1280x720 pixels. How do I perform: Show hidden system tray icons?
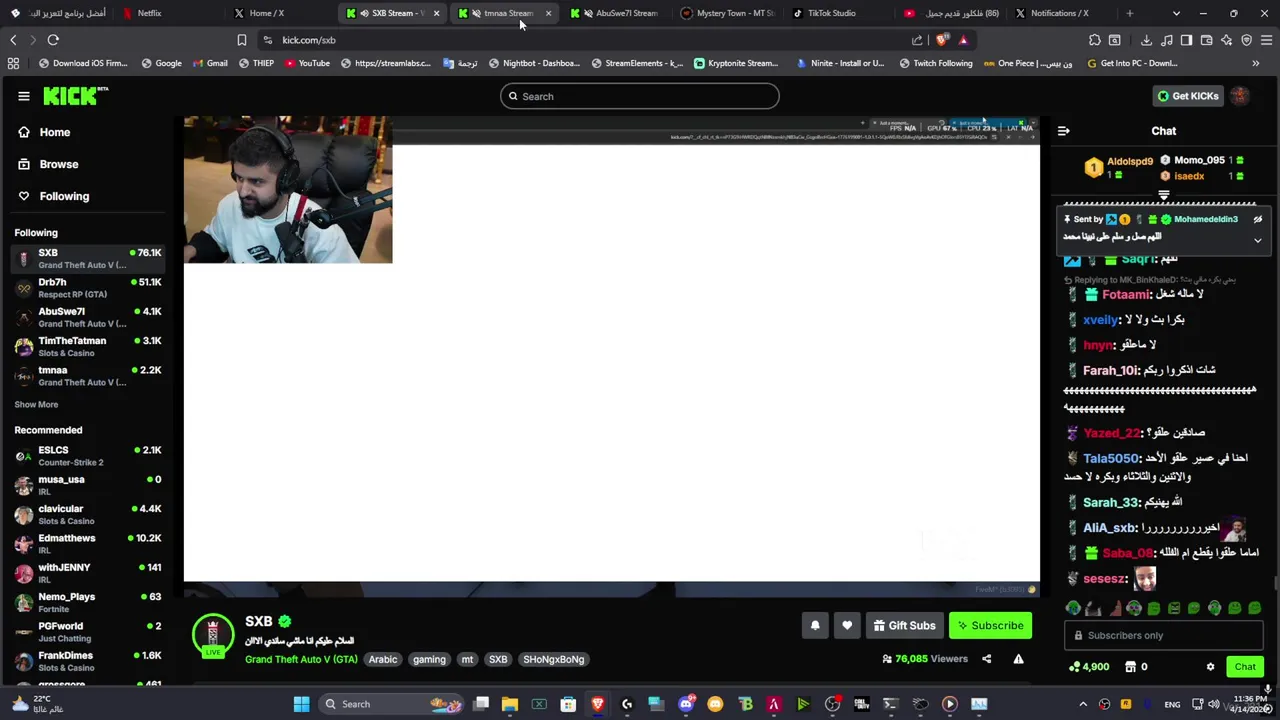[1083, 704]
